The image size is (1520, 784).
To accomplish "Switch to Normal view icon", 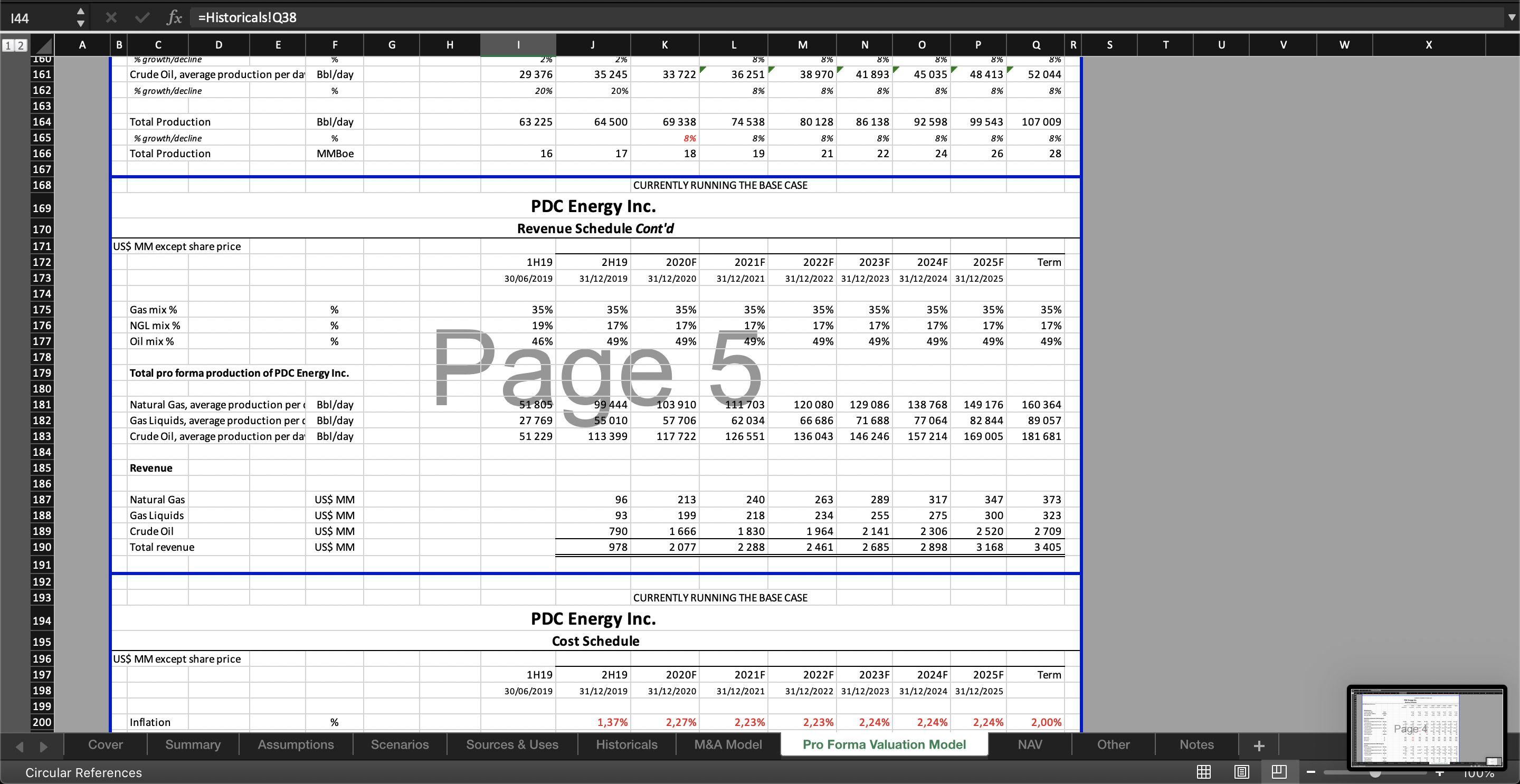I will click(x=1204, y=772).
